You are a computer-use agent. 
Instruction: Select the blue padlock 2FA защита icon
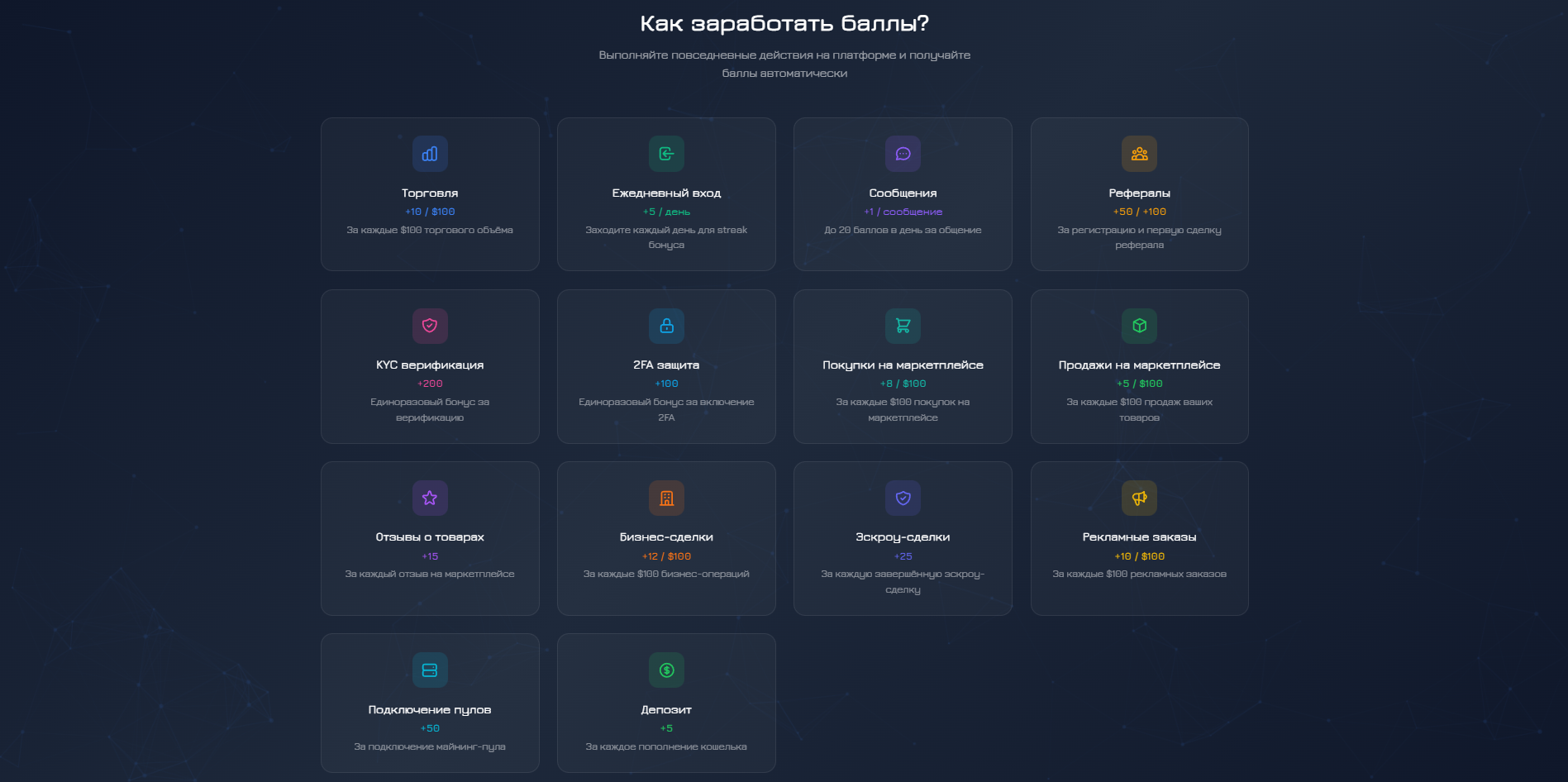666,326
